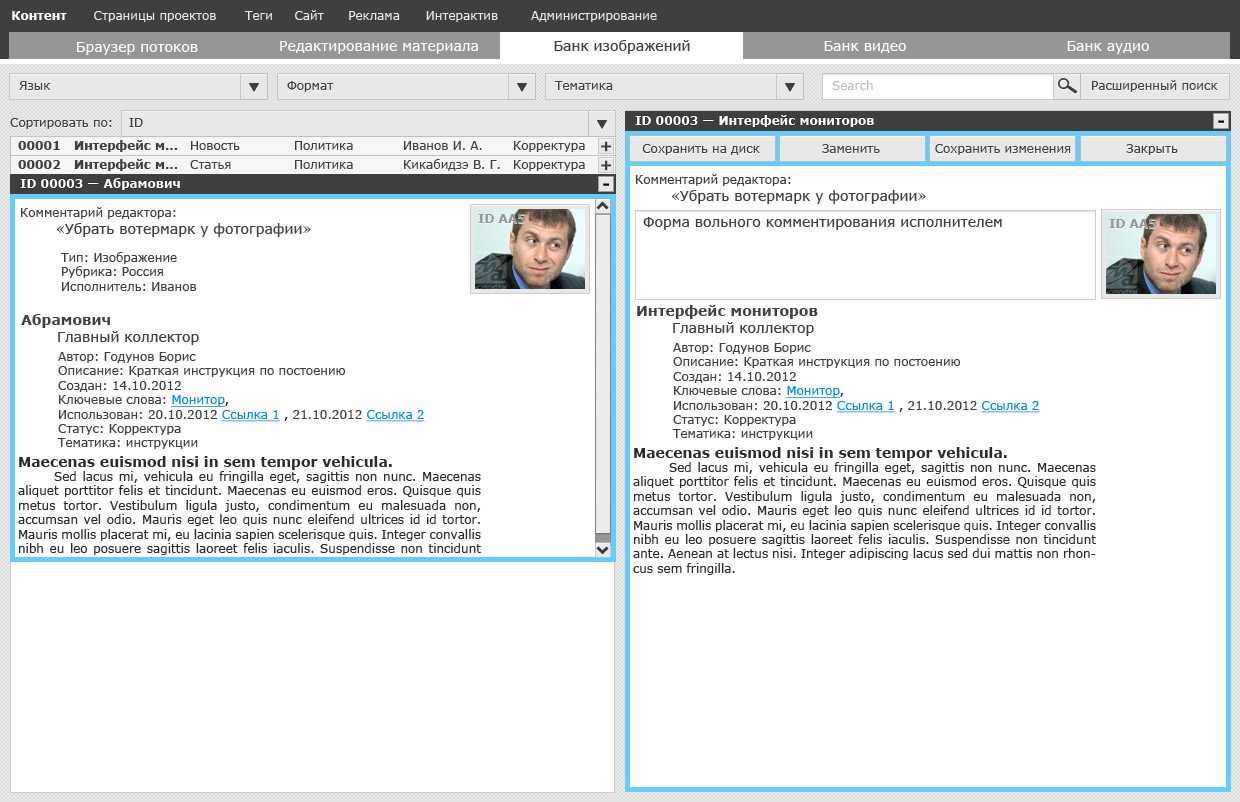The height and width of the screenshot is (802, 1240).
Task: Open Ссылка 1 link in right panel
Action: pyautogui.click(x=866, y=406)
